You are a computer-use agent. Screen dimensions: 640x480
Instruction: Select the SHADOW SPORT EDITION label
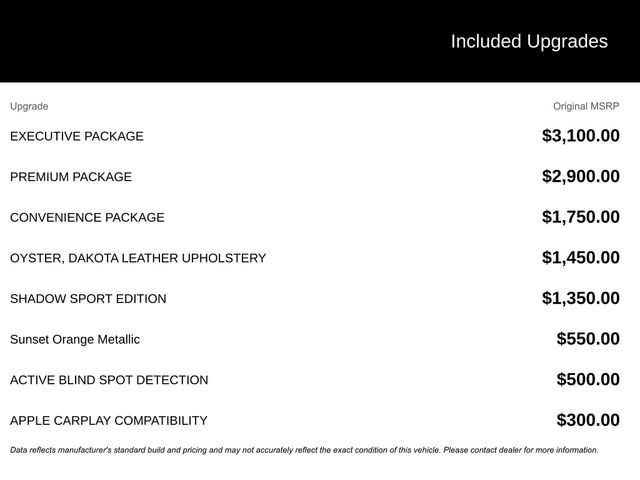[88, 299]
